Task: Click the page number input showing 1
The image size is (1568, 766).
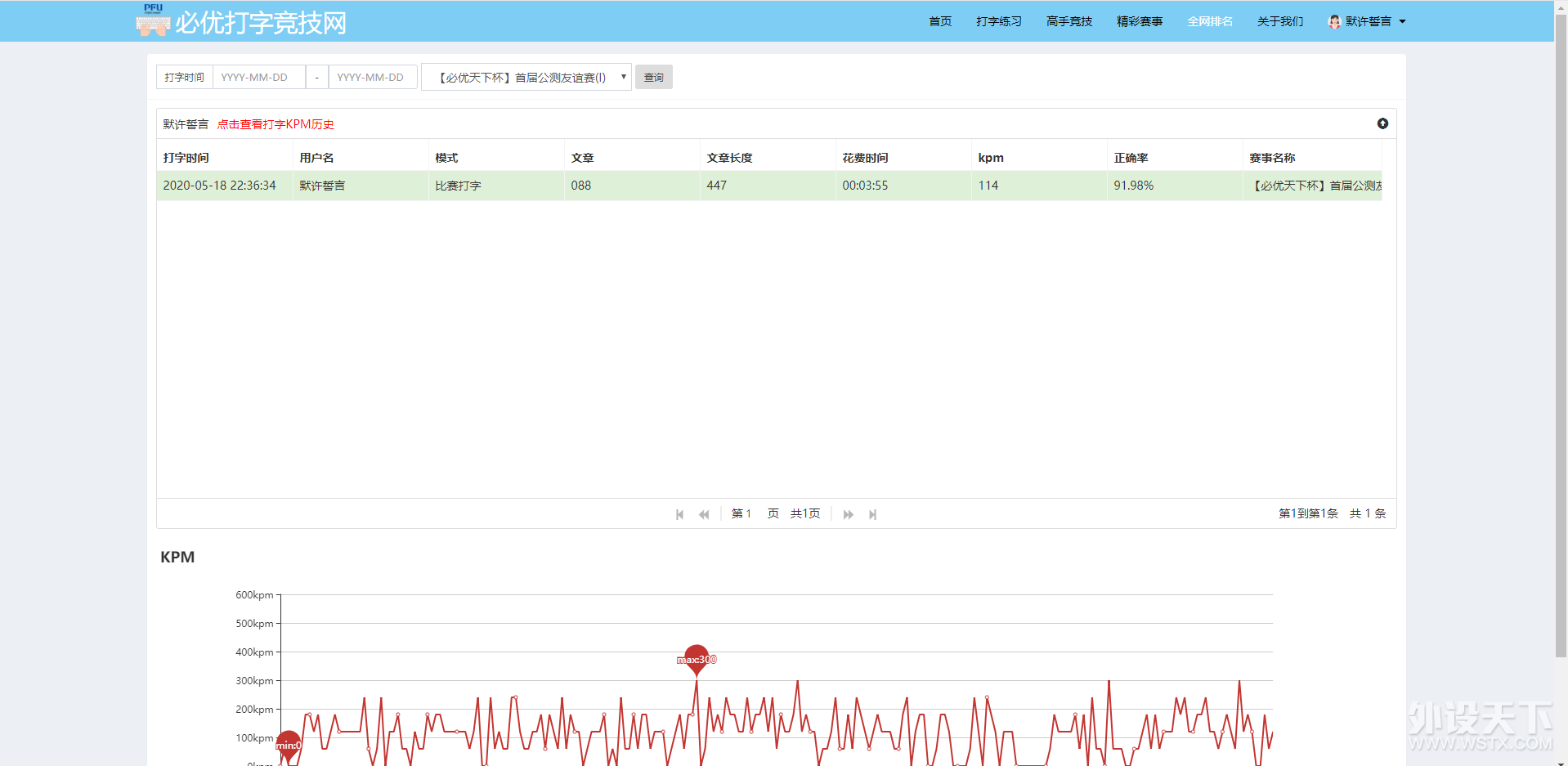Action: tap(748, 513)
